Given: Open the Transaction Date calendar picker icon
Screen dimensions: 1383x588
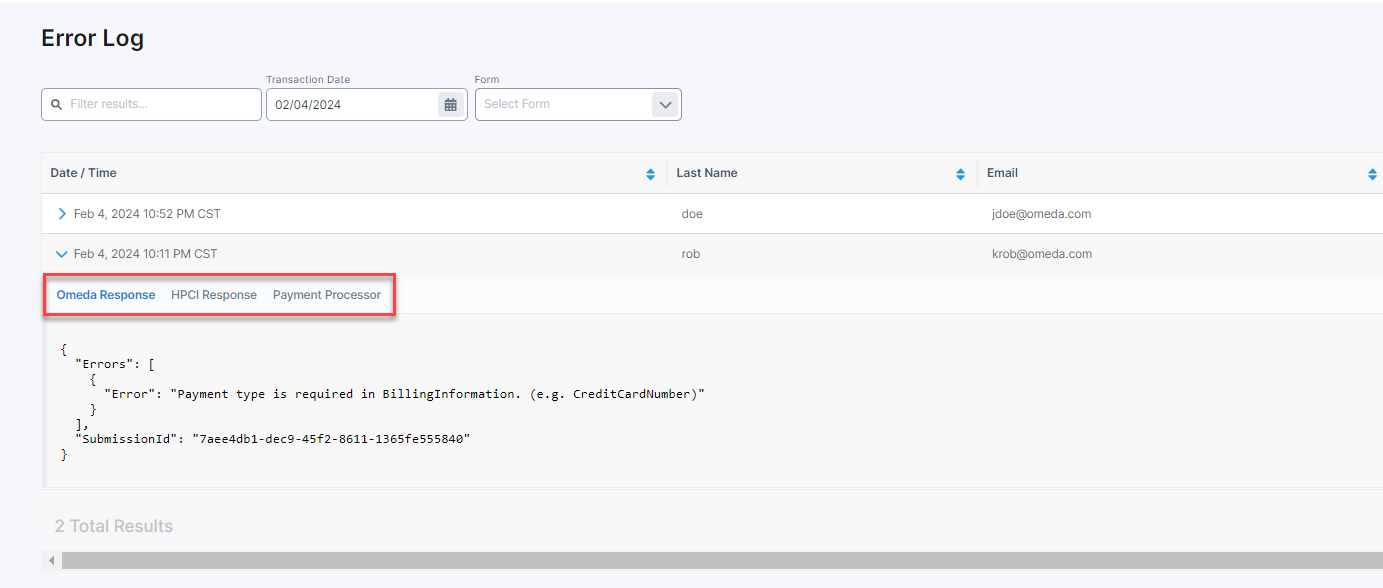Looking at the screenshot, I should pyautogui.click(x=451, y=104).
